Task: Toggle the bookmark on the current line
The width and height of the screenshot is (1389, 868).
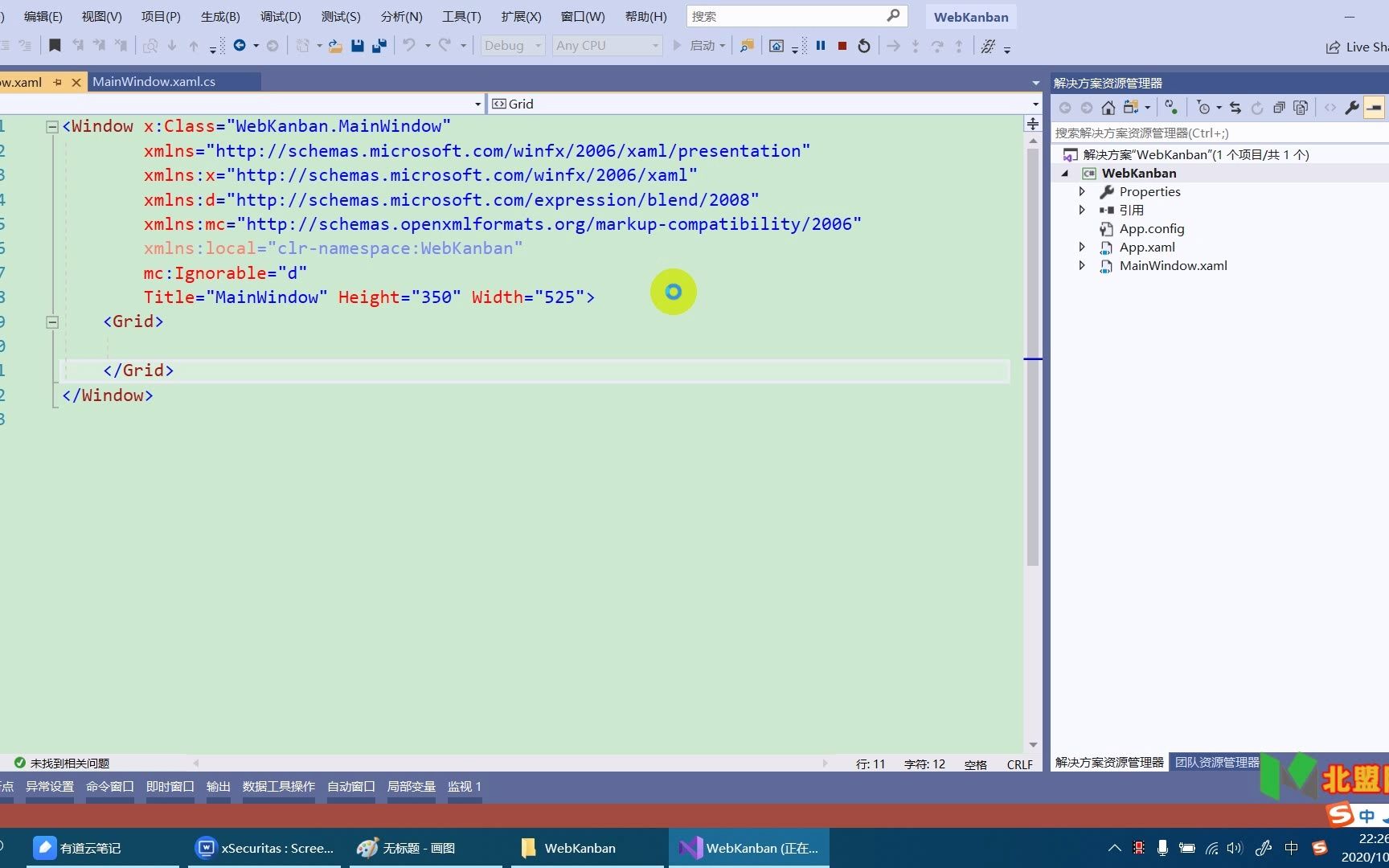Action: [x=55, y=46]
